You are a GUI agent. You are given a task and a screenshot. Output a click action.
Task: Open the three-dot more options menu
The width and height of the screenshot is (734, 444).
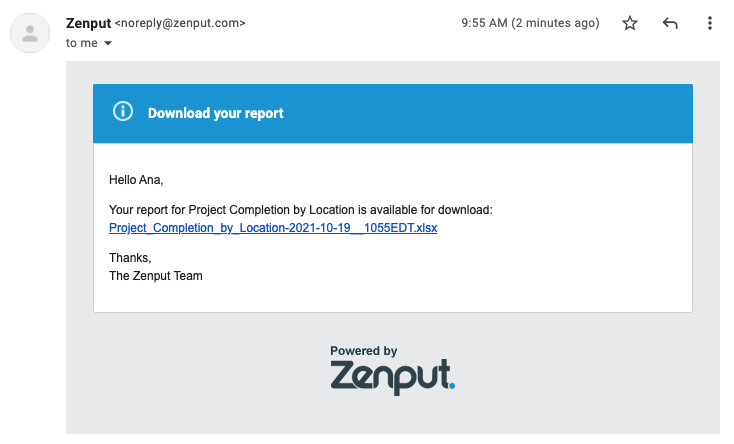coord(710,23)
